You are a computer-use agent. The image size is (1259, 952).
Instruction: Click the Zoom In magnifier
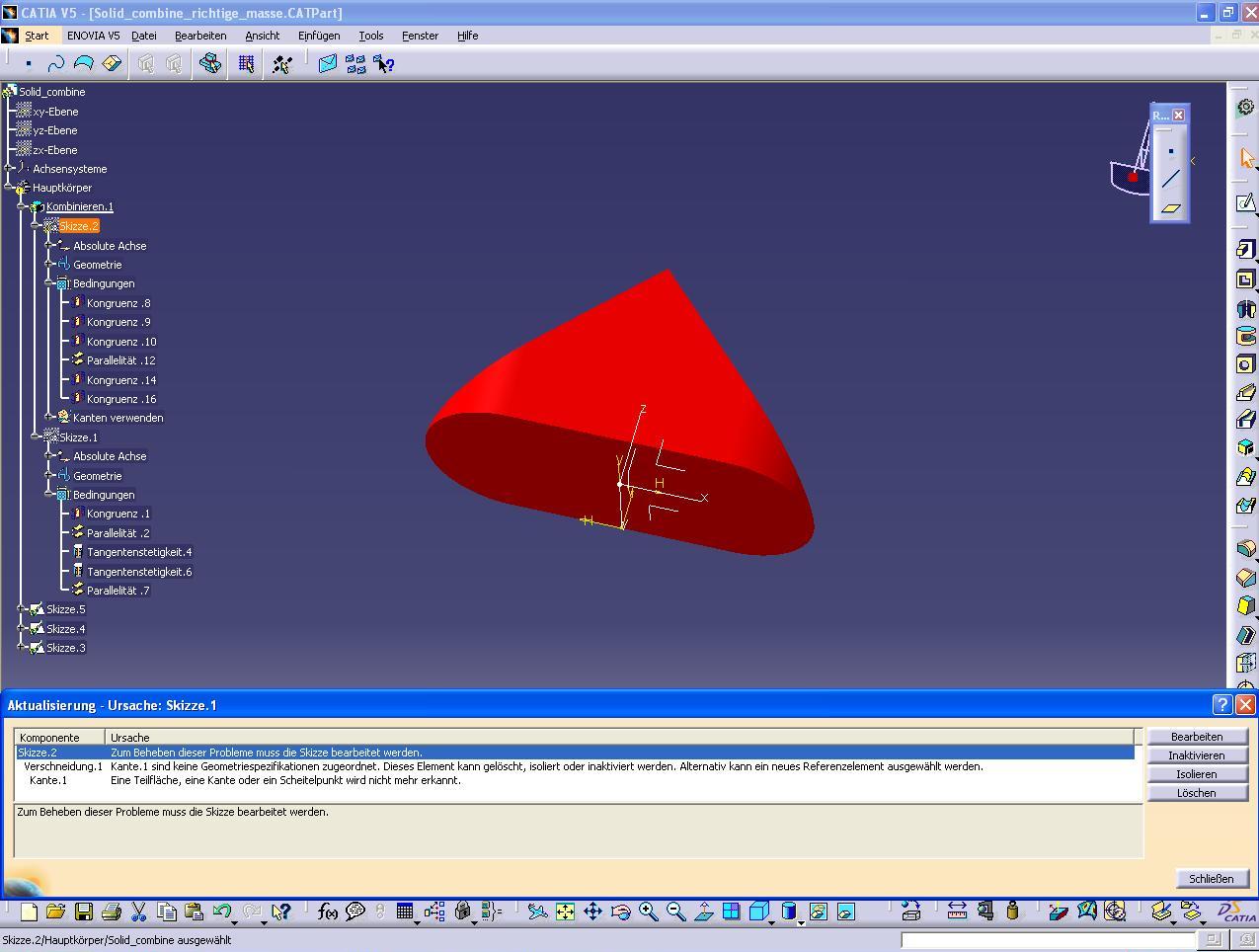coord(648,912)
